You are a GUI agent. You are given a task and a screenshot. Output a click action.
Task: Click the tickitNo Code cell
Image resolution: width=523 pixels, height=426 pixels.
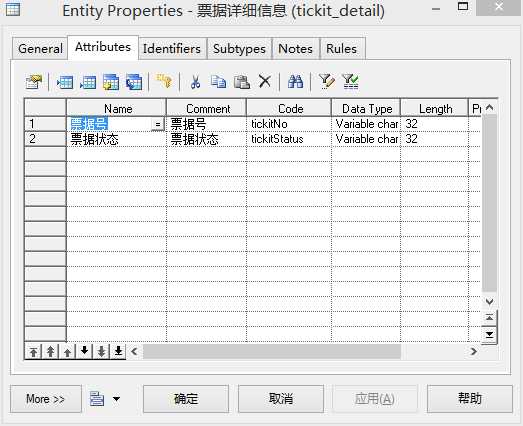[289, 124]
